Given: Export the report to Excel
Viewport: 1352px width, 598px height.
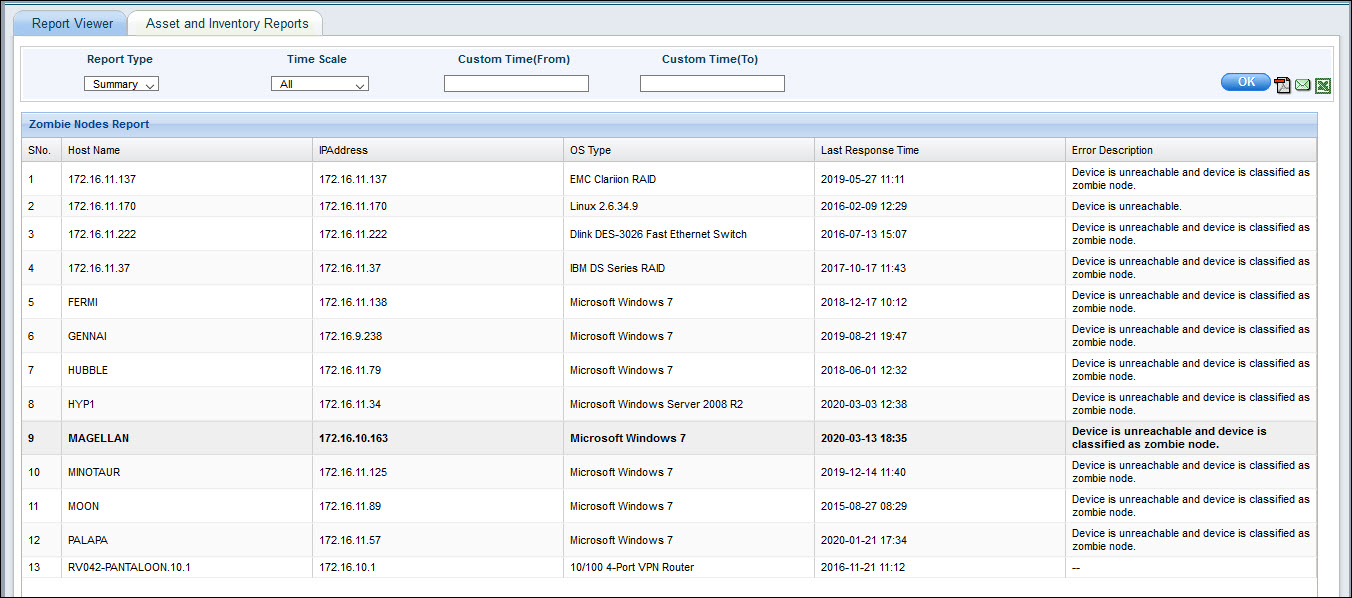Looking at the screenshot, I should (x=1322, y=85).
